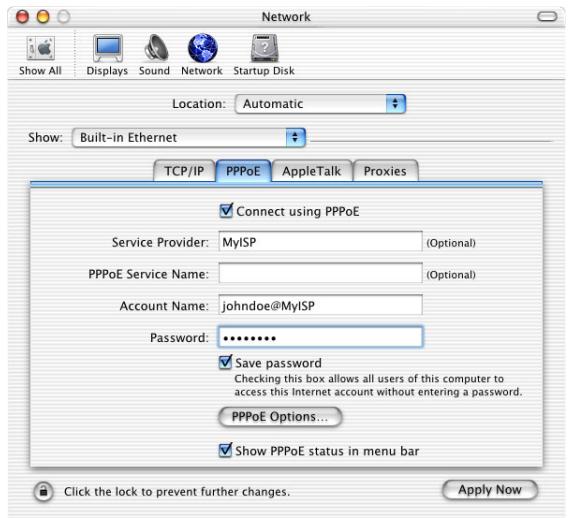Click the Apply Now button
Viewport: 568px width, 518px height.
point(490,490)
